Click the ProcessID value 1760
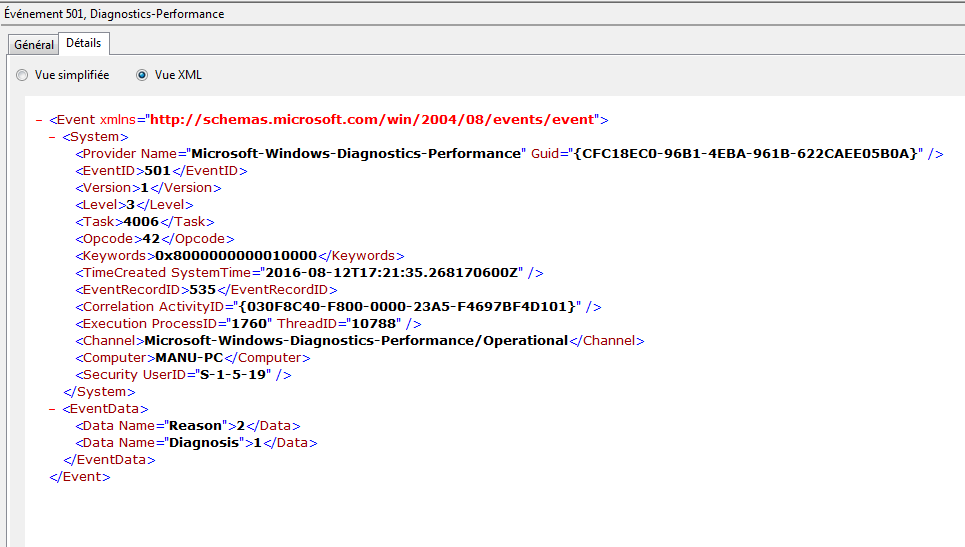965x547 pixels. [249, 324]
